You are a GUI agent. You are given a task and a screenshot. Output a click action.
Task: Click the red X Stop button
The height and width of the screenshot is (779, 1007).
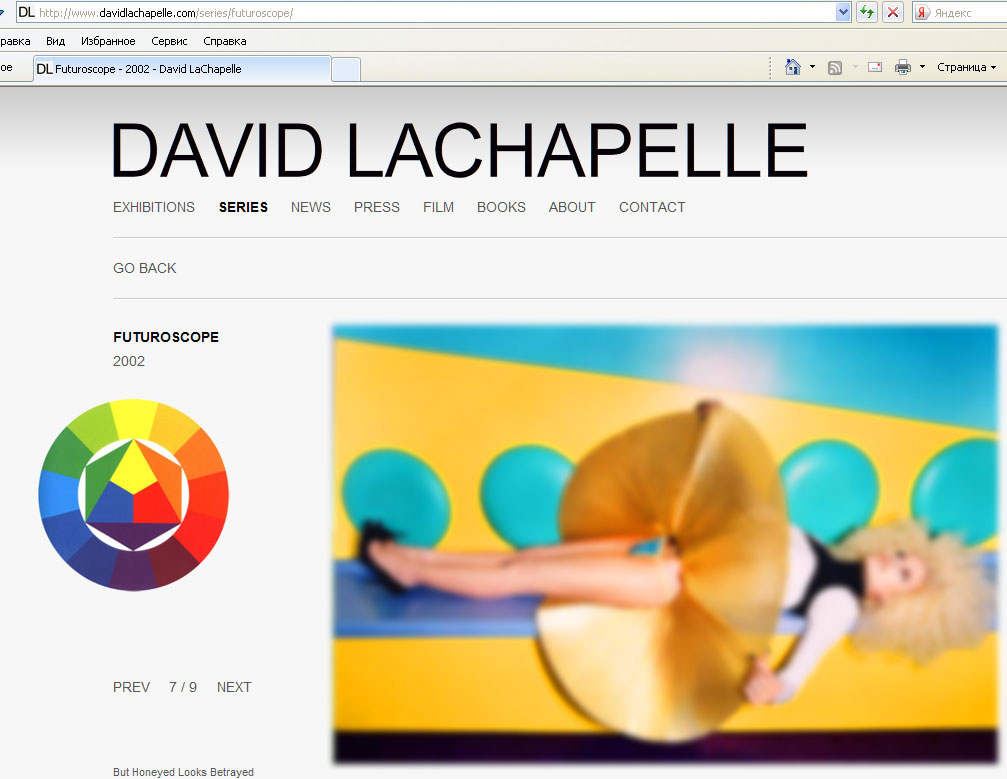893,12
